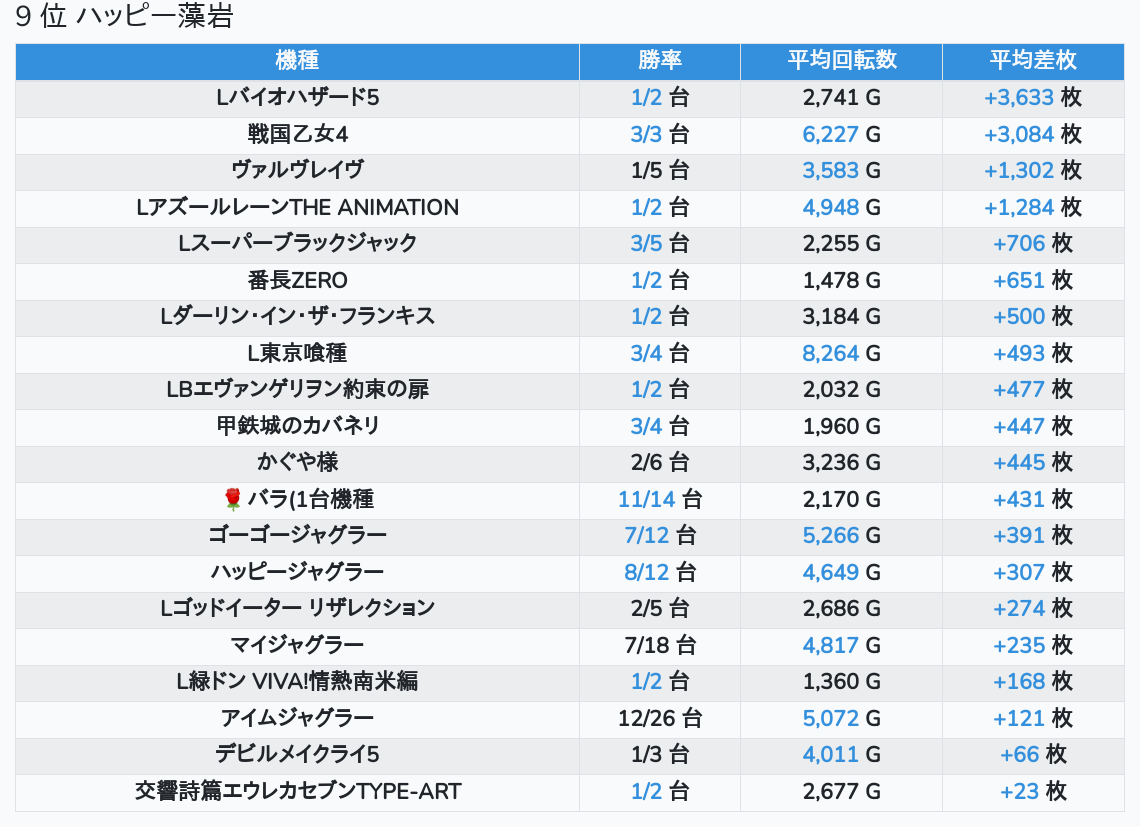The width and height of the screenshot is (1140, 827).
Task: Click the +23 枚 average difference value
Action: 1033,791
